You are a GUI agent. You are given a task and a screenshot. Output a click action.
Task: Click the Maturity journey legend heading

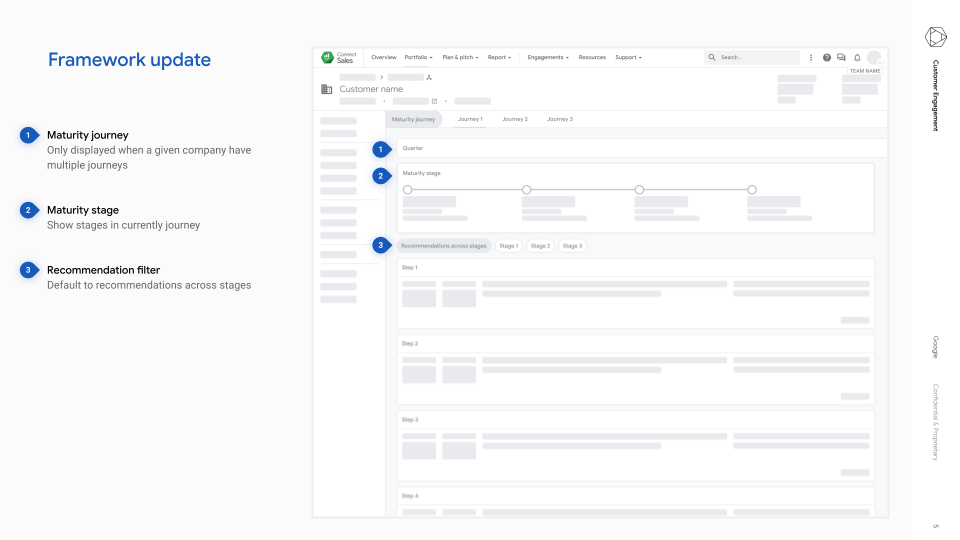(88, 135)
